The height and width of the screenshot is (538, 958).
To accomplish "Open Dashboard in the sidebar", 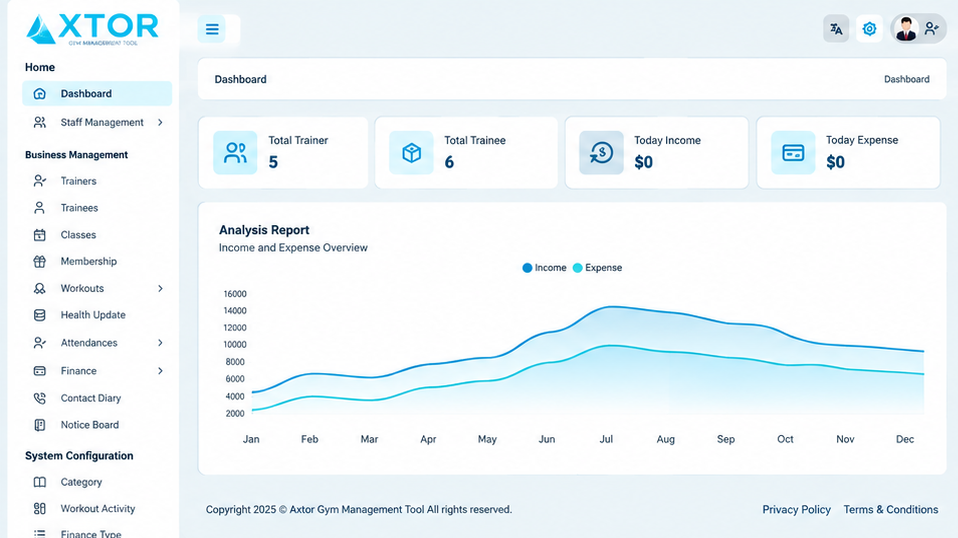I will (x=97, y=93).
